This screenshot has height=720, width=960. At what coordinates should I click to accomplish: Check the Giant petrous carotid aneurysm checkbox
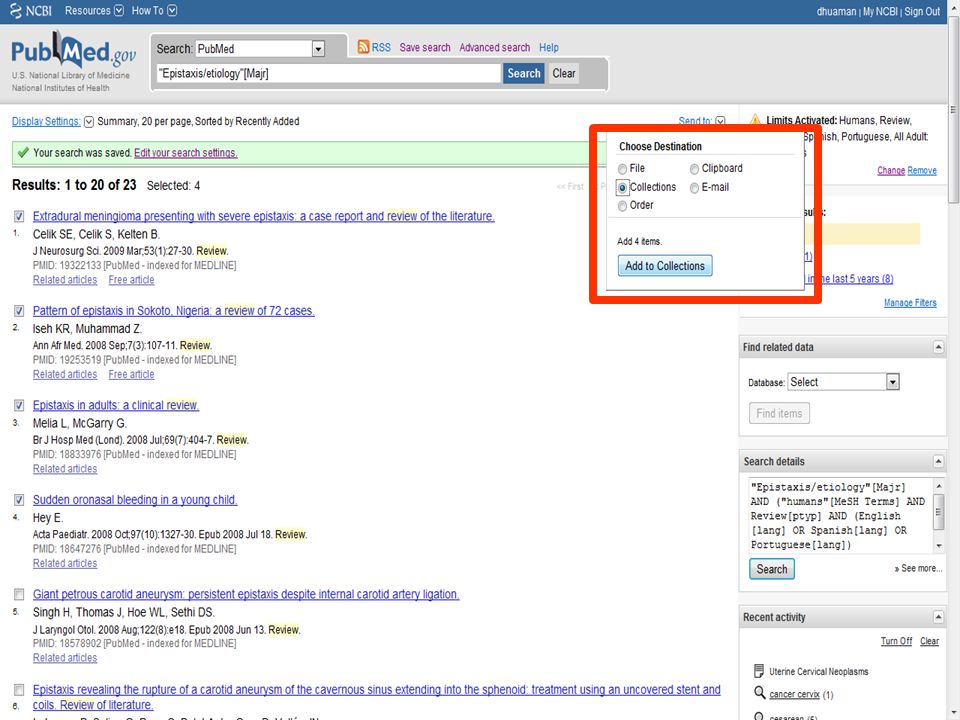point(19,594)
